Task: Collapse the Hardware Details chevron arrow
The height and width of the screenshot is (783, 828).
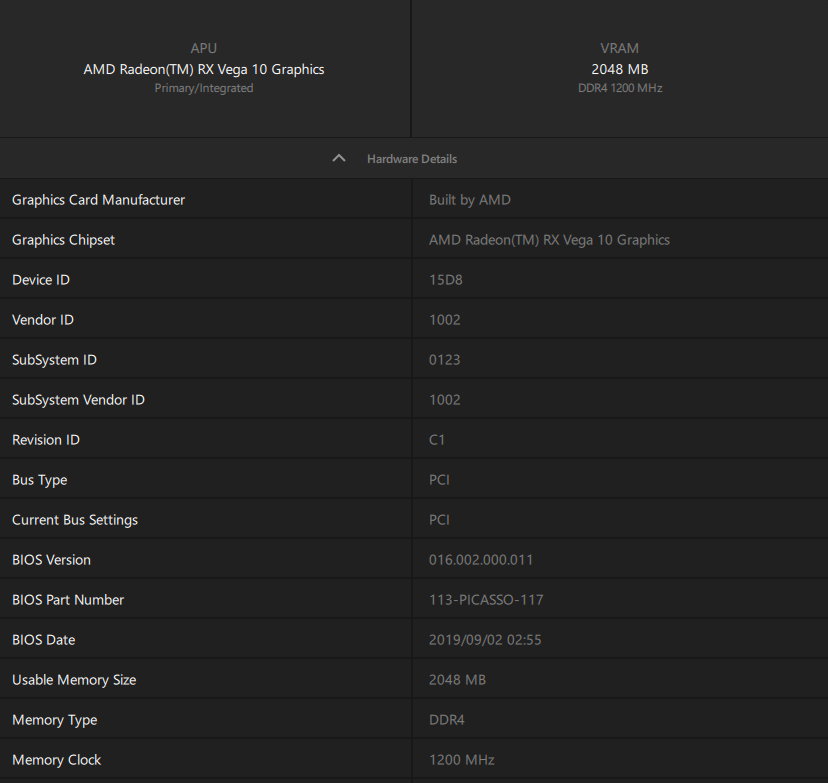Action: (339, 158)
